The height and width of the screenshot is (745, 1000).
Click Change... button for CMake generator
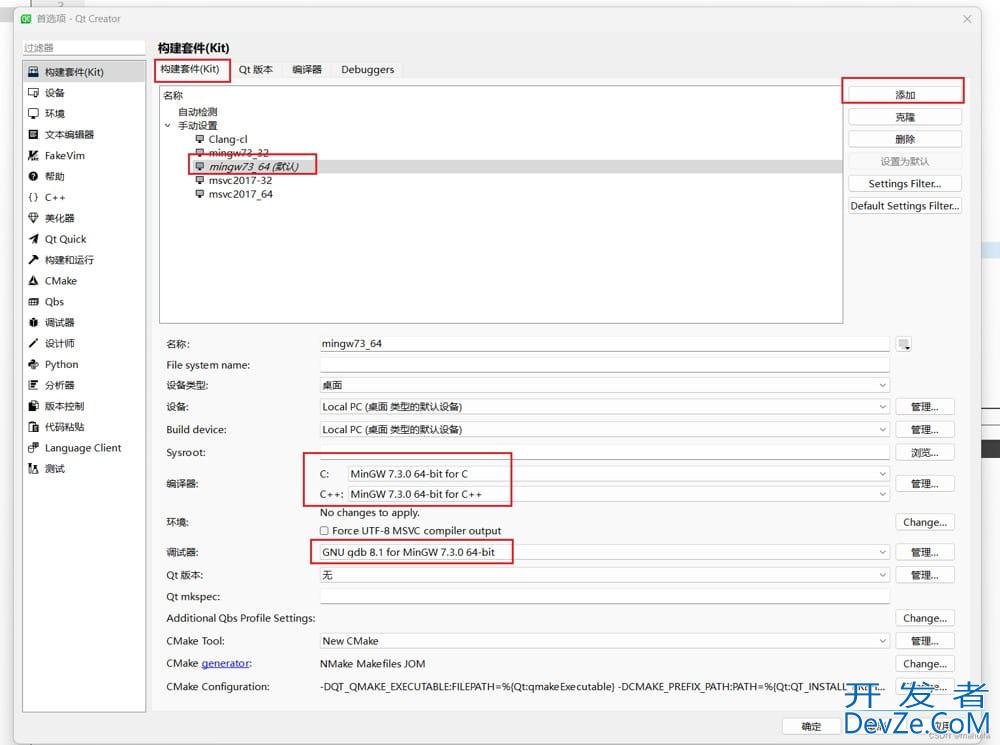925,664
